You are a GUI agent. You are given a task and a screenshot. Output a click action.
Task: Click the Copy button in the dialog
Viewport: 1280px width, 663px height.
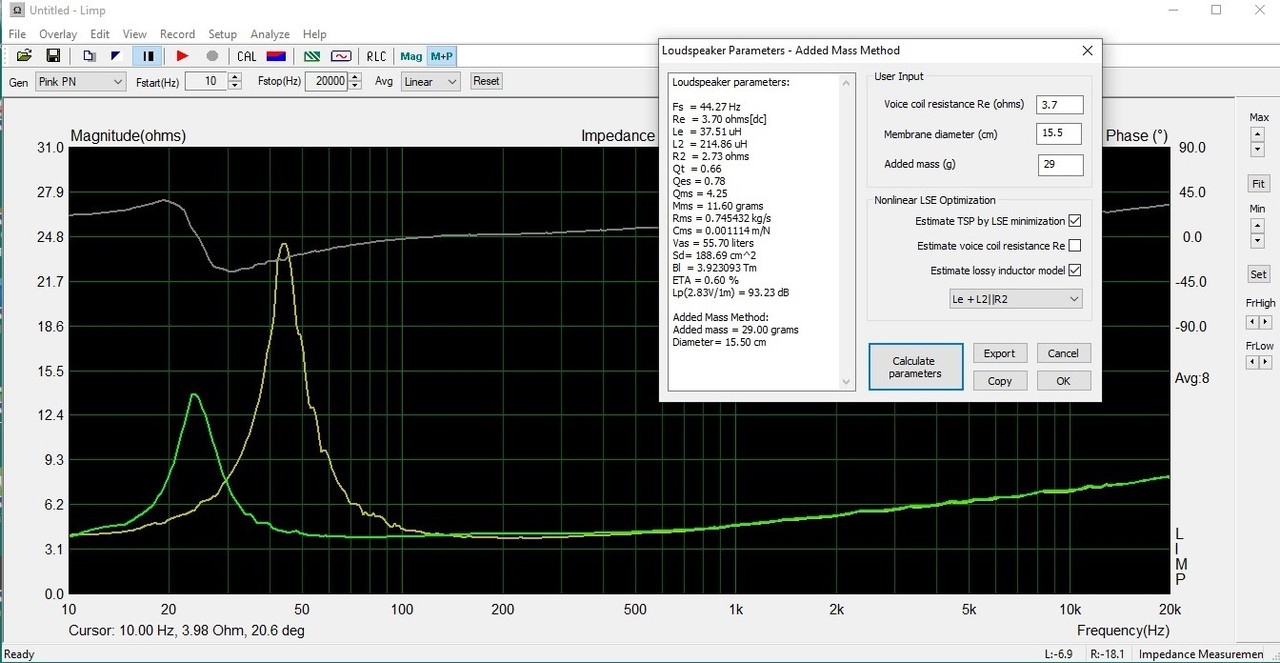(x=999, y=381)
